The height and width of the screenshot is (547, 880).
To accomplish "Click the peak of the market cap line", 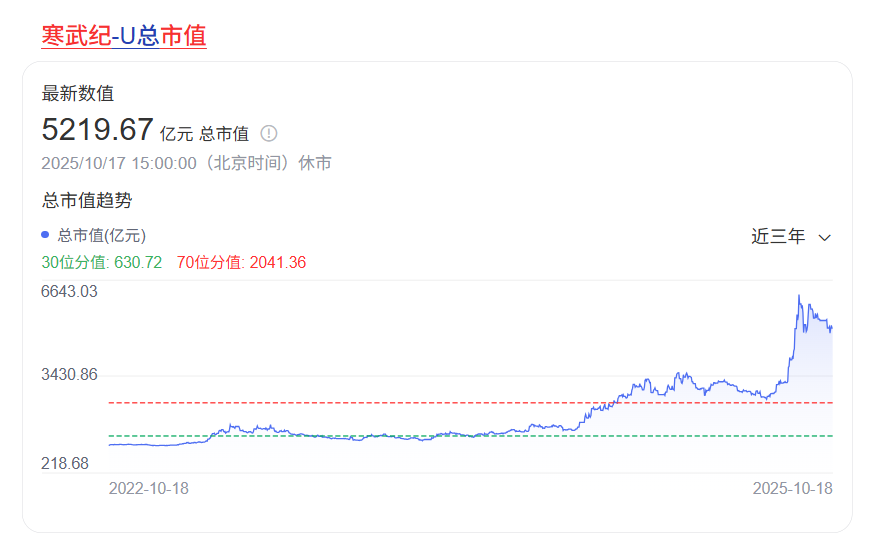I will [x=799, y=296].
